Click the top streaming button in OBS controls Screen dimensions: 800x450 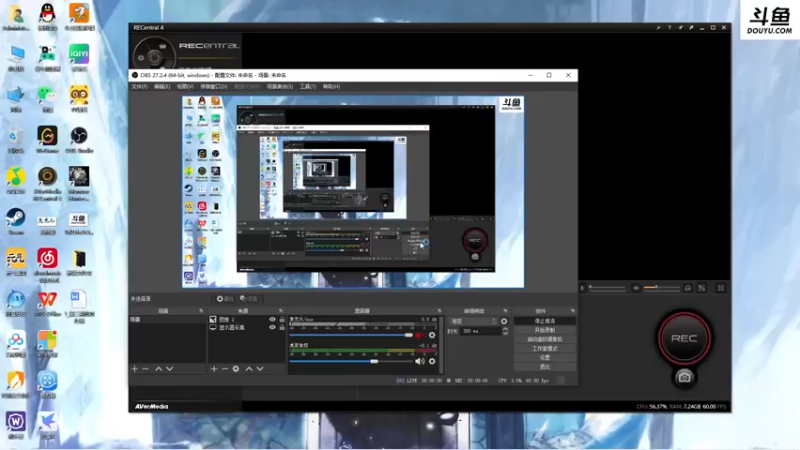[545, 321]
